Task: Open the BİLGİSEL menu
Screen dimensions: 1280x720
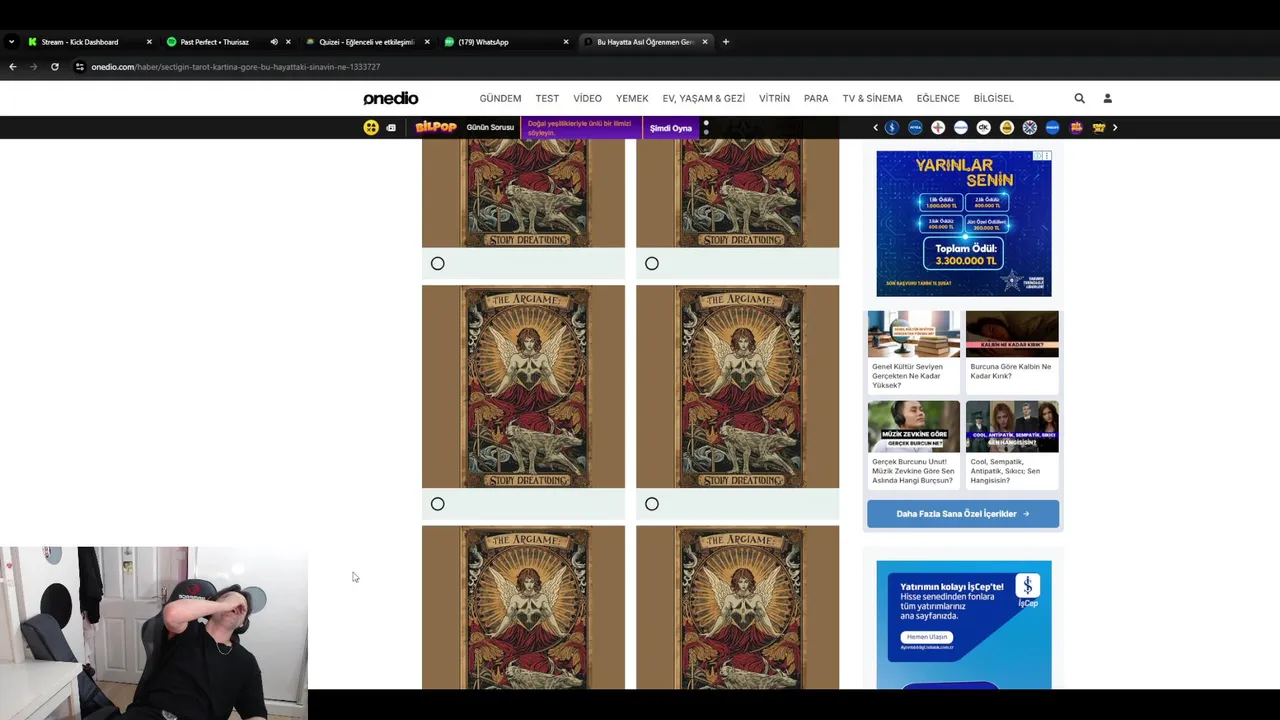Action: pyautogui.click(x=993, y=98)
